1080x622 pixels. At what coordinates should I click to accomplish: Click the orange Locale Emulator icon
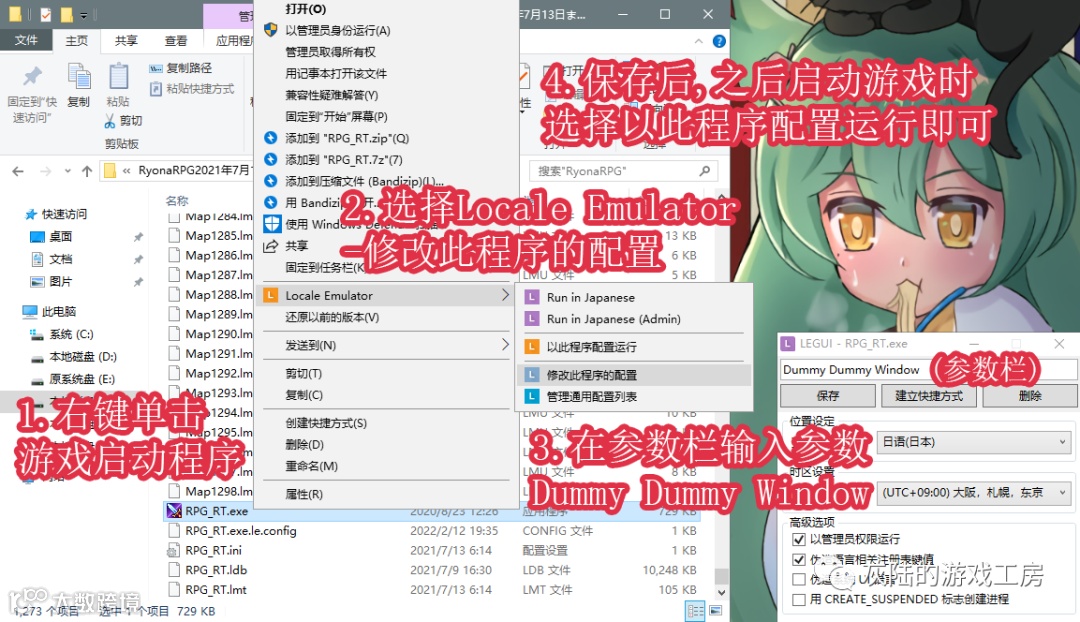tap(271, 296)
